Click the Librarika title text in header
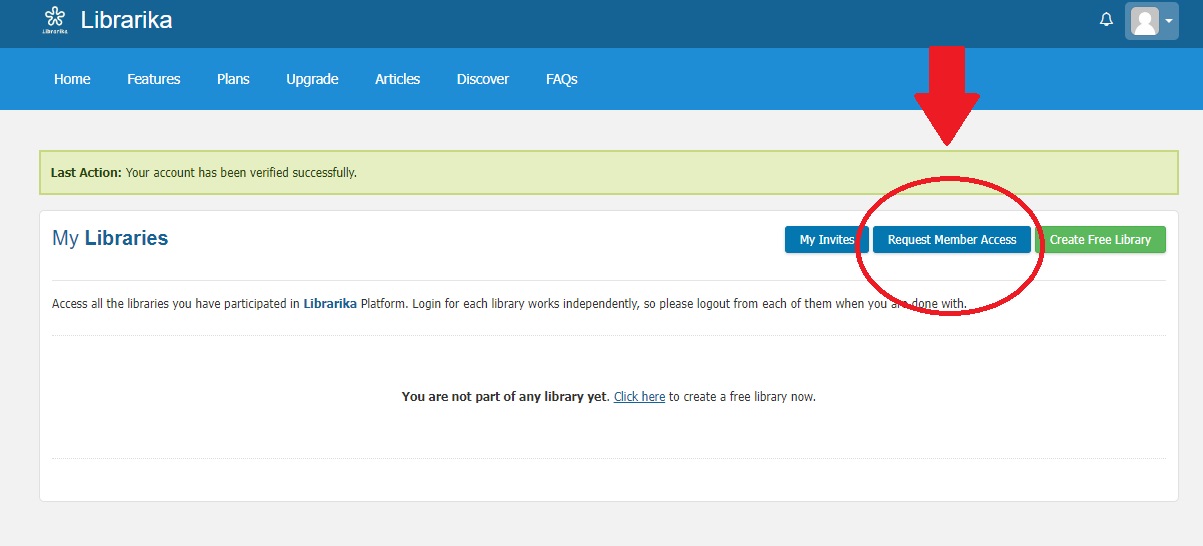Screen dimensions: 1203x546 pos(126,19)
